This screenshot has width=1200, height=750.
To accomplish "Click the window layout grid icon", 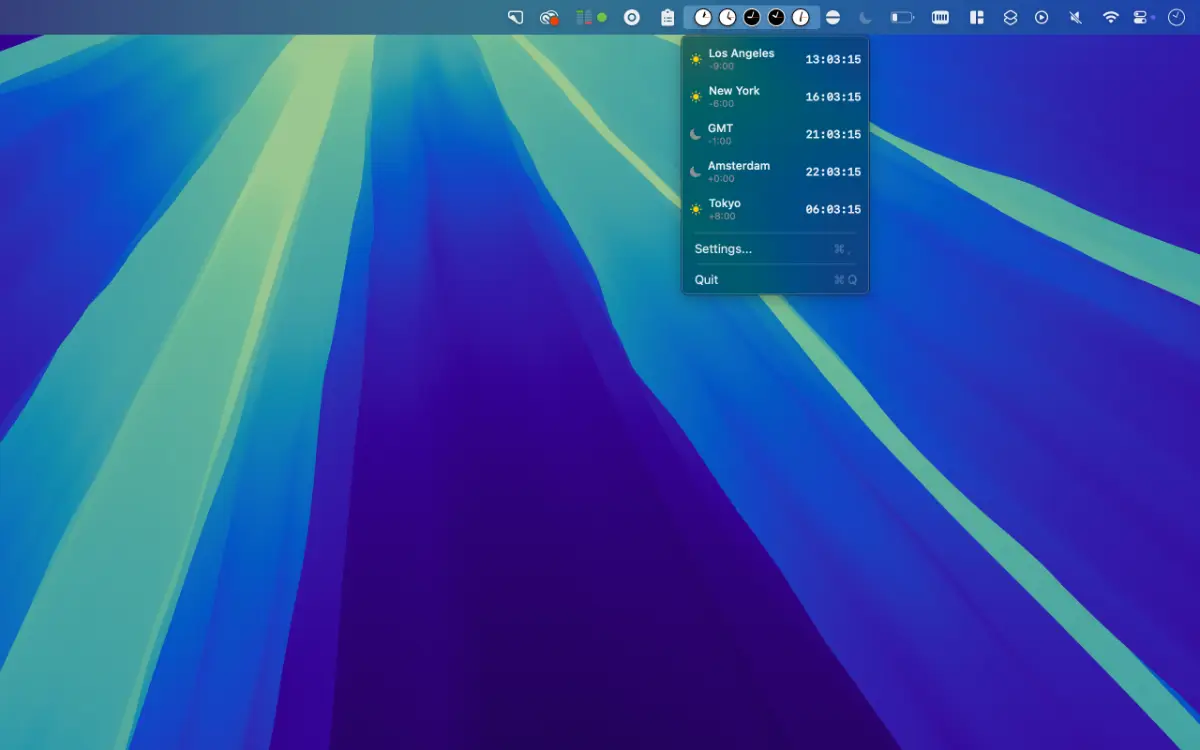I will click(x=977, y=17).
